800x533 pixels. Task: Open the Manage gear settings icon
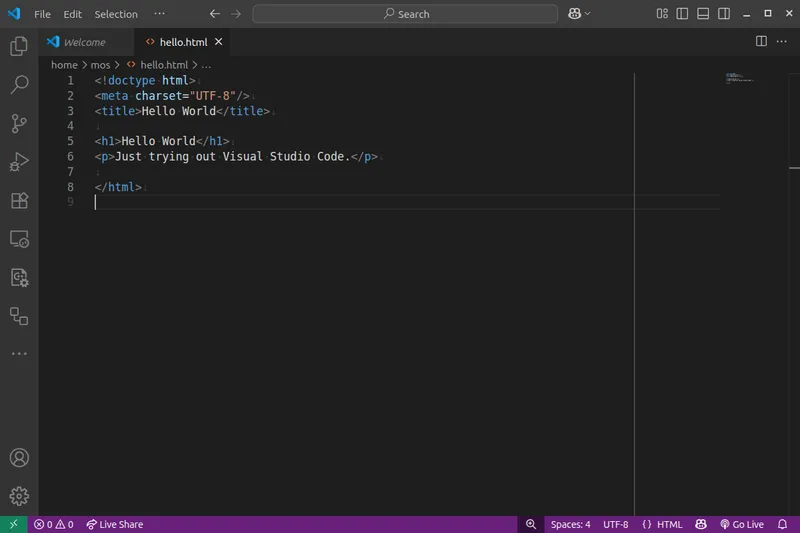click(x=19, y=496)
